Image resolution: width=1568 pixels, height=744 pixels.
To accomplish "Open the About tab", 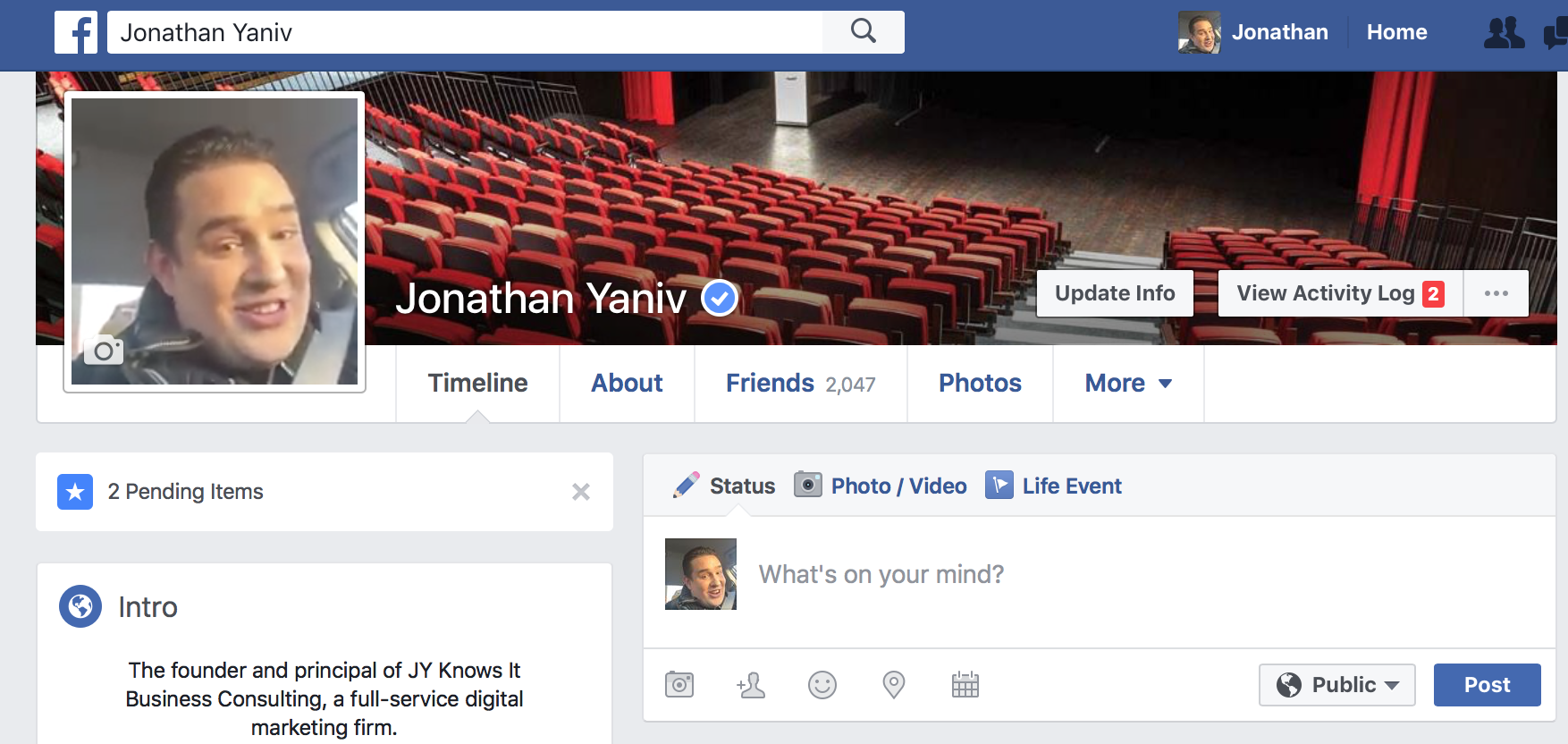I will click(627, 384).
